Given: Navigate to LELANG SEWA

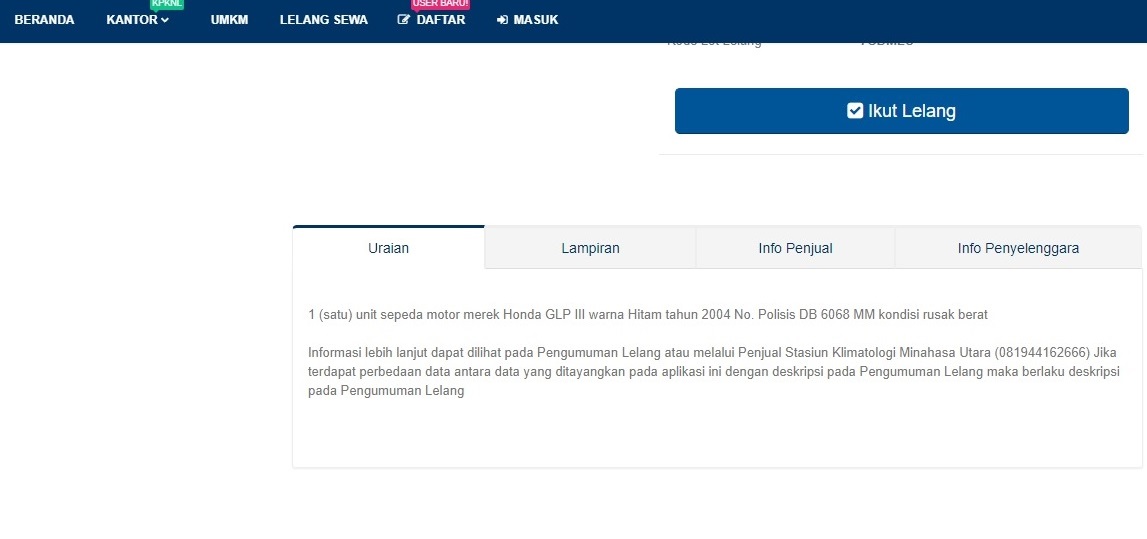Looking at the screenshot, I should pyautogui.click(x=323, y=20).
